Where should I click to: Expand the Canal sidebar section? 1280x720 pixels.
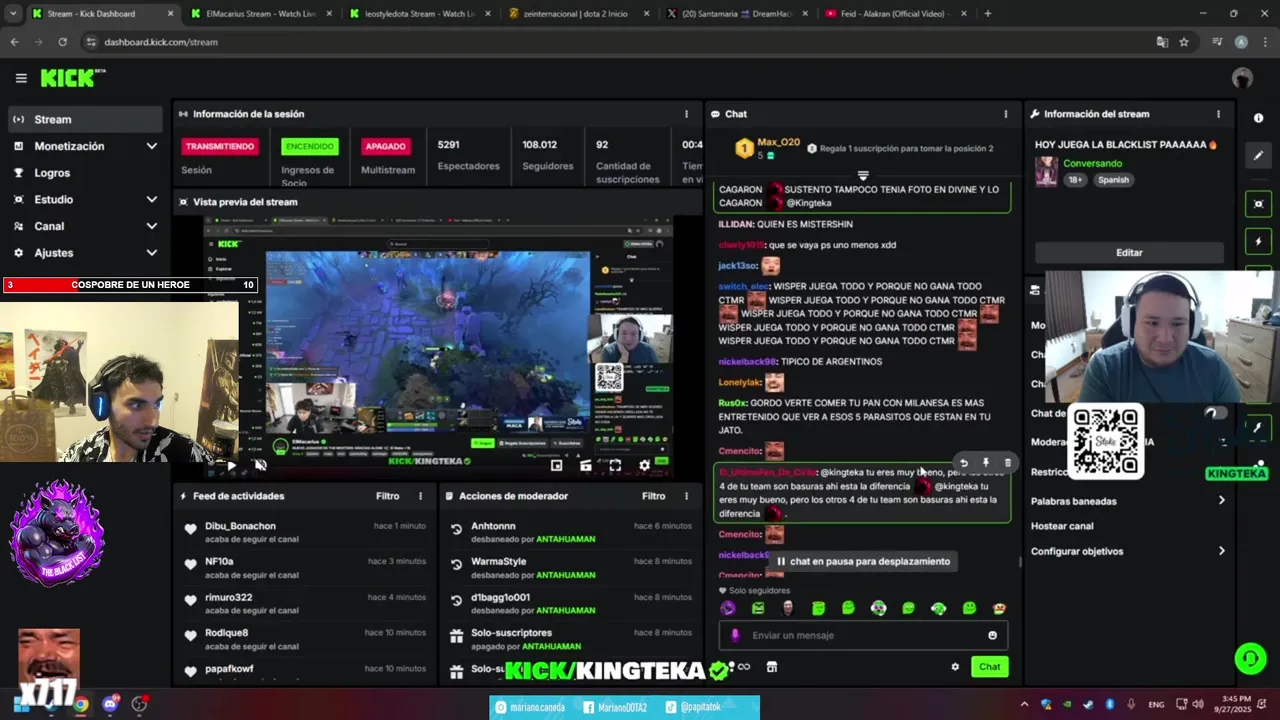(151, 226)
